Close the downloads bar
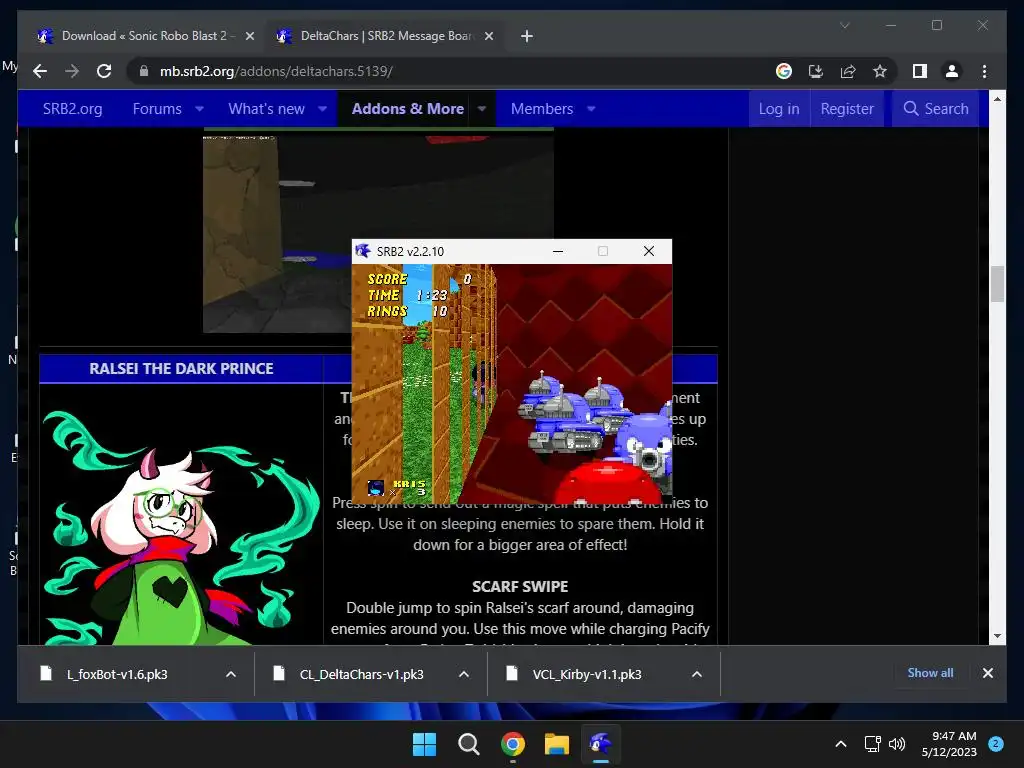Screen dimensions: 1024x768 pos(987,673)
